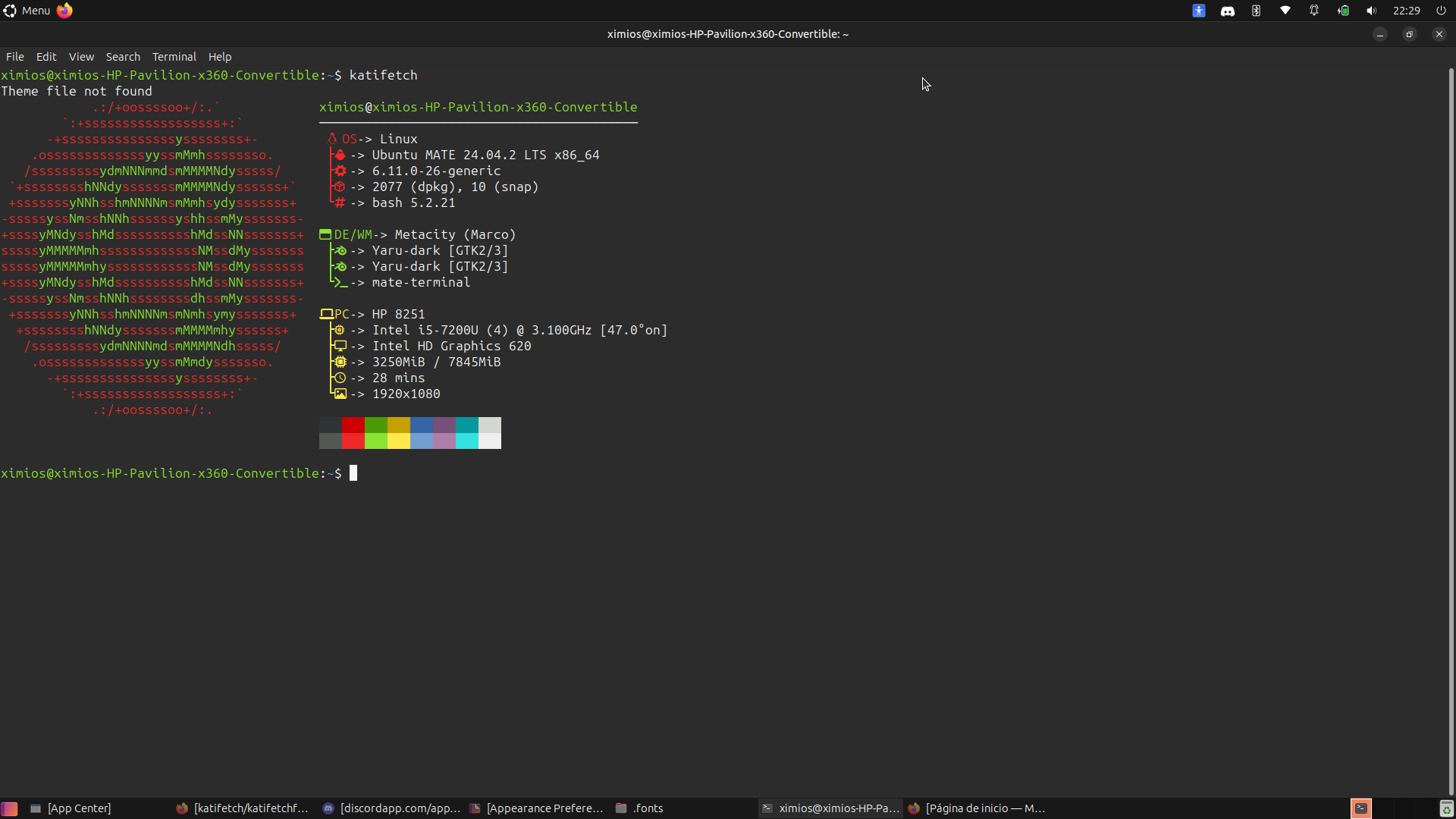This screenshot has height=819, width=1456.
Task: Open the View menu
Action: (81, 57)
